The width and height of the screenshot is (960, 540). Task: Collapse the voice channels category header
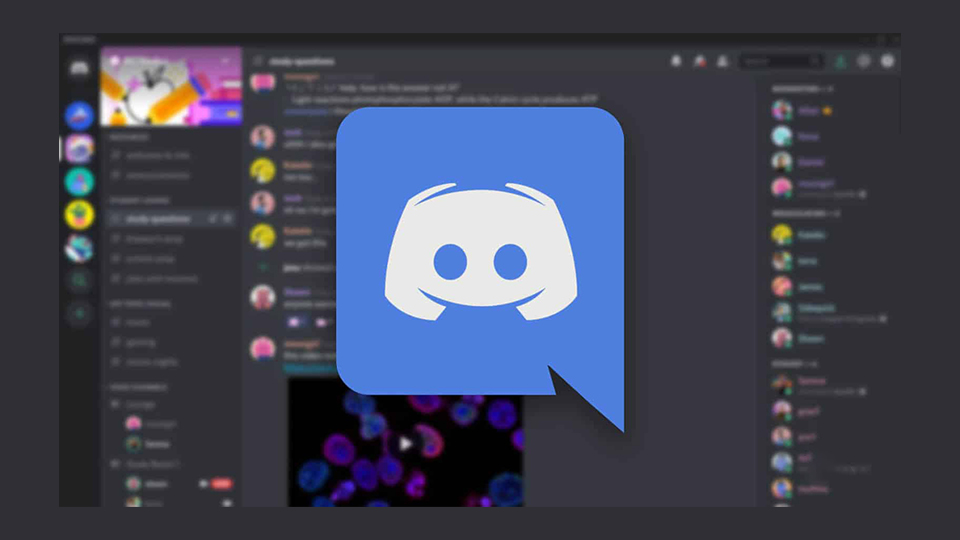[140, 387]
